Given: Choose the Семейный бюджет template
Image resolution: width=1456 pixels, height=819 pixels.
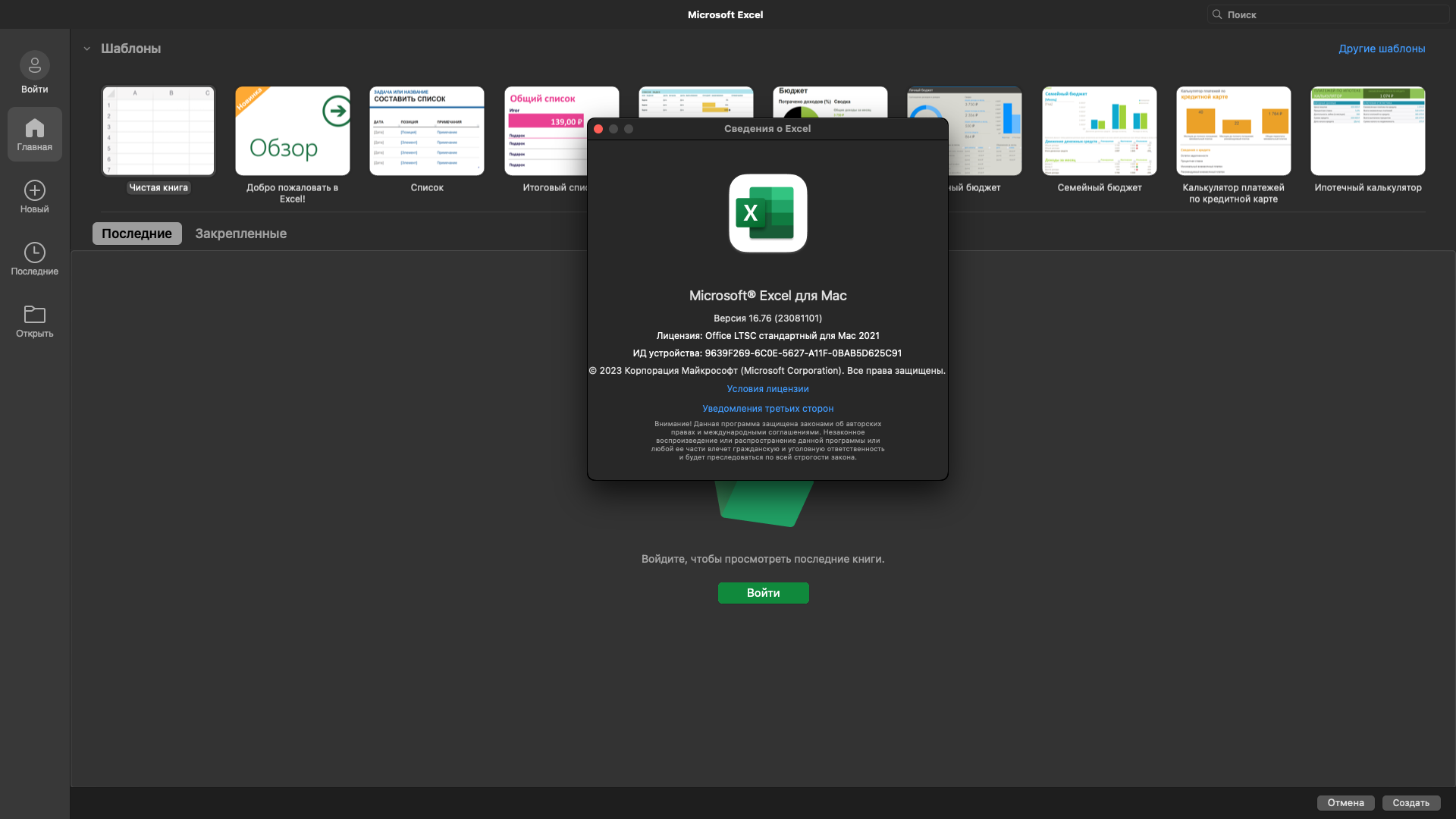Looking at the screenshot, I should (x=1099, y=131).
